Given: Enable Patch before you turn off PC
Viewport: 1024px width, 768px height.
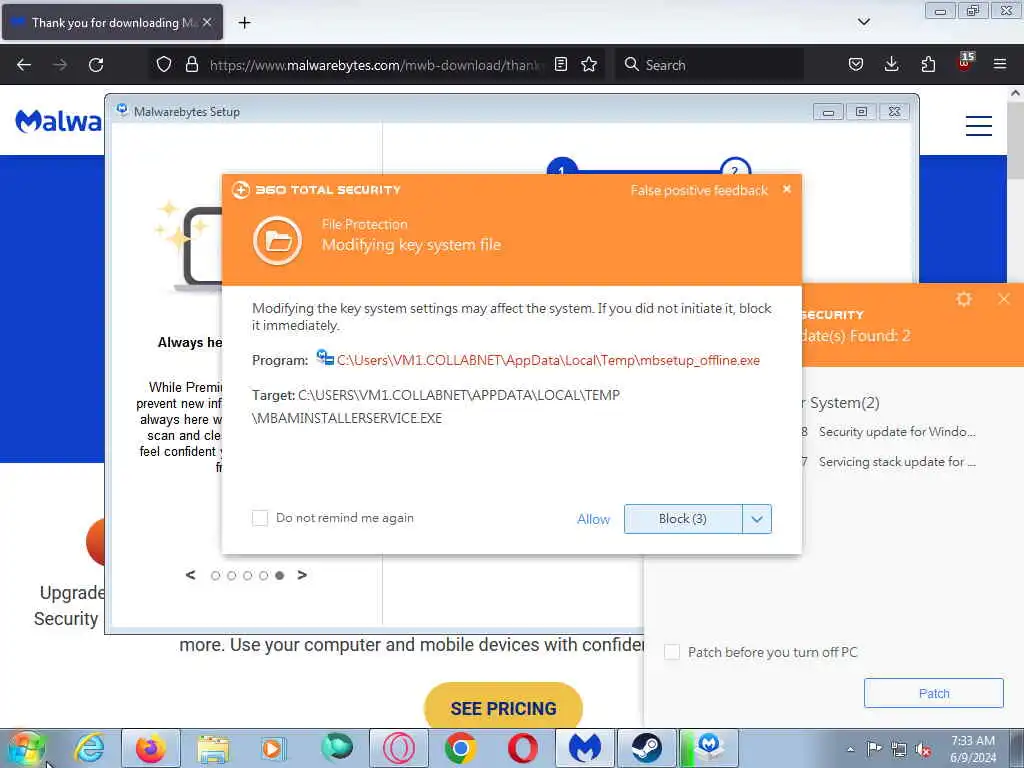Looking at the screenshot, I should [672, 652].
